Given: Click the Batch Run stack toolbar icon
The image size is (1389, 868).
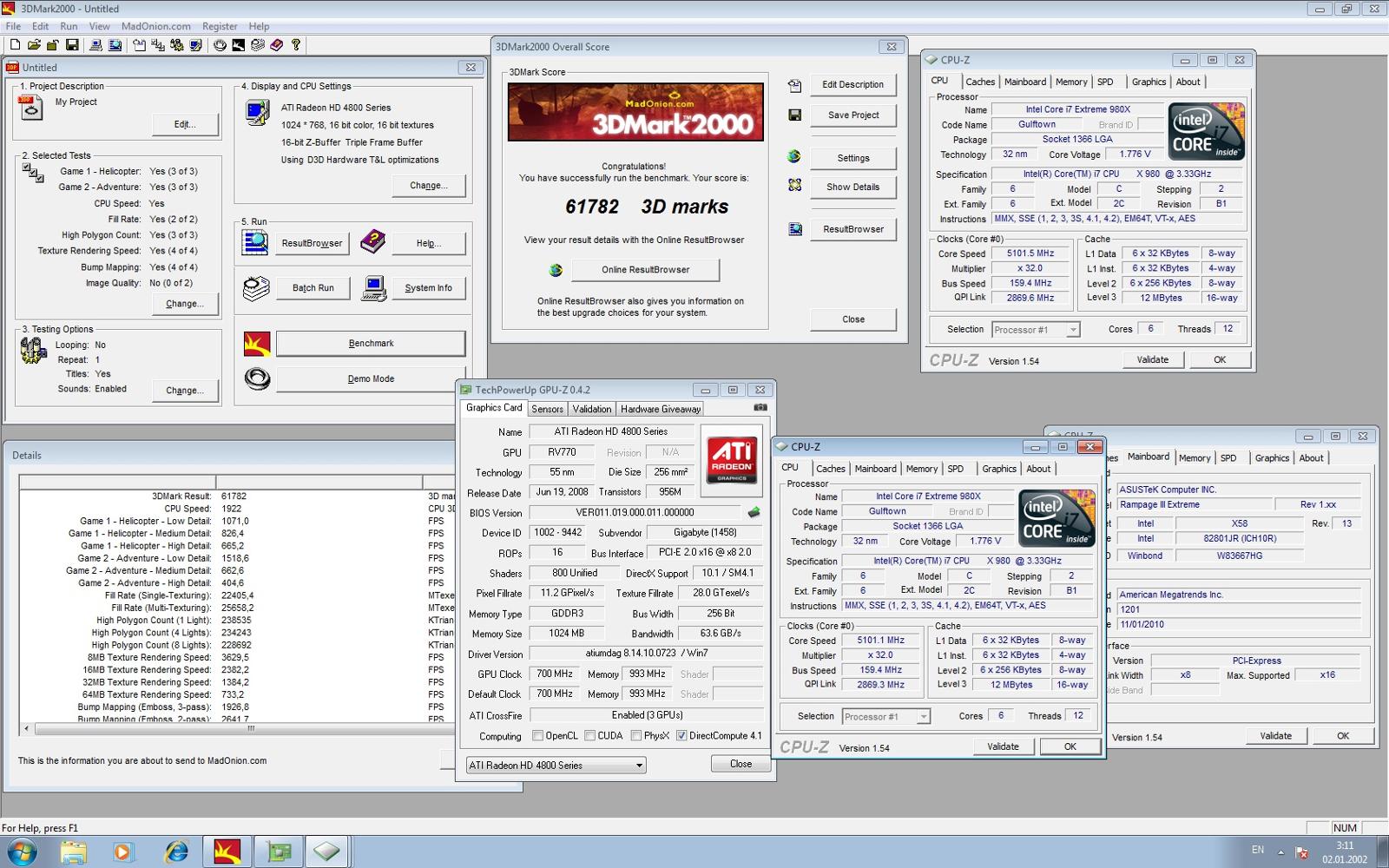Looking at the screenshot, I should coord(258,45).
